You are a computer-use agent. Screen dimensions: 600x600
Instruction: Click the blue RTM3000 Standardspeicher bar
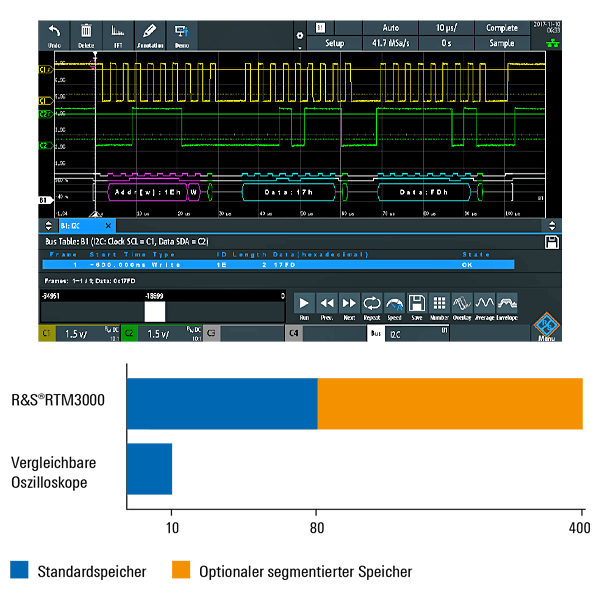[222, 404]
